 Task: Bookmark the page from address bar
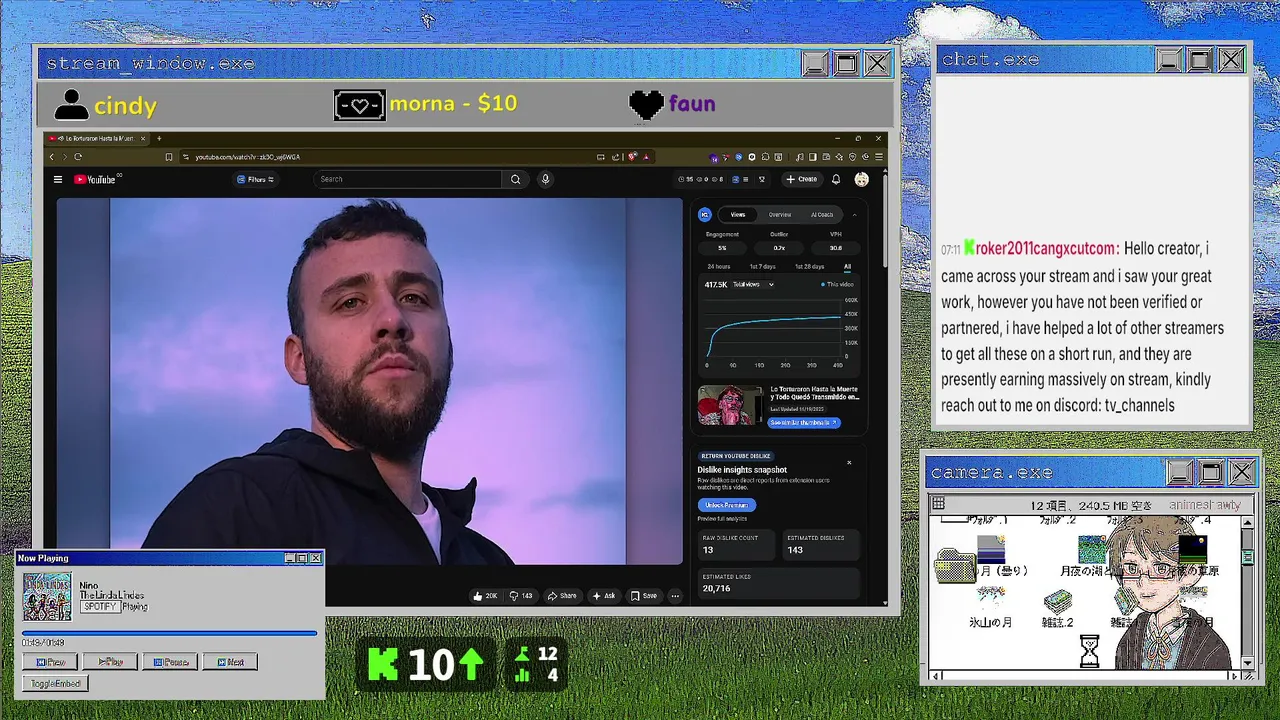coord(169,157)
